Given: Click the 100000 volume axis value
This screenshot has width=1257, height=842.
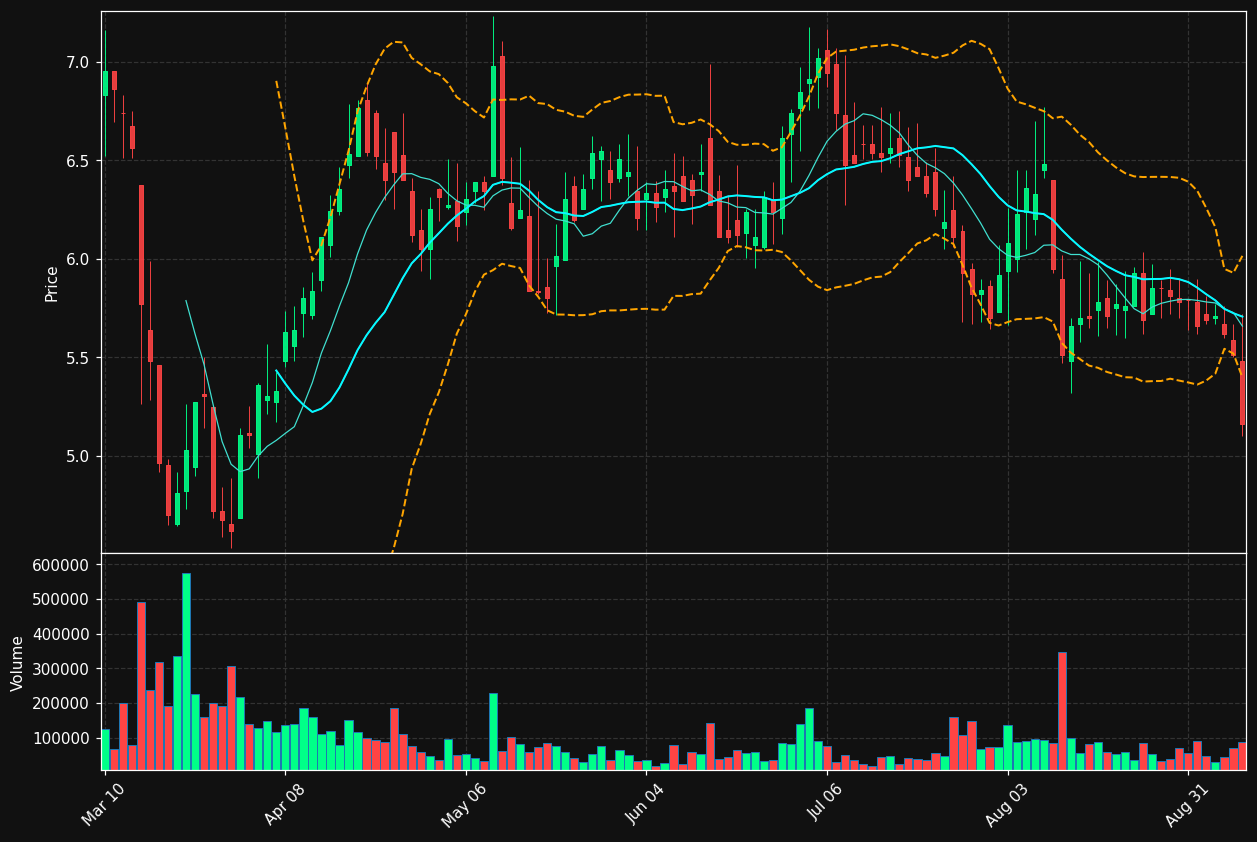Looking at the screenshot, I should (62, 738).
